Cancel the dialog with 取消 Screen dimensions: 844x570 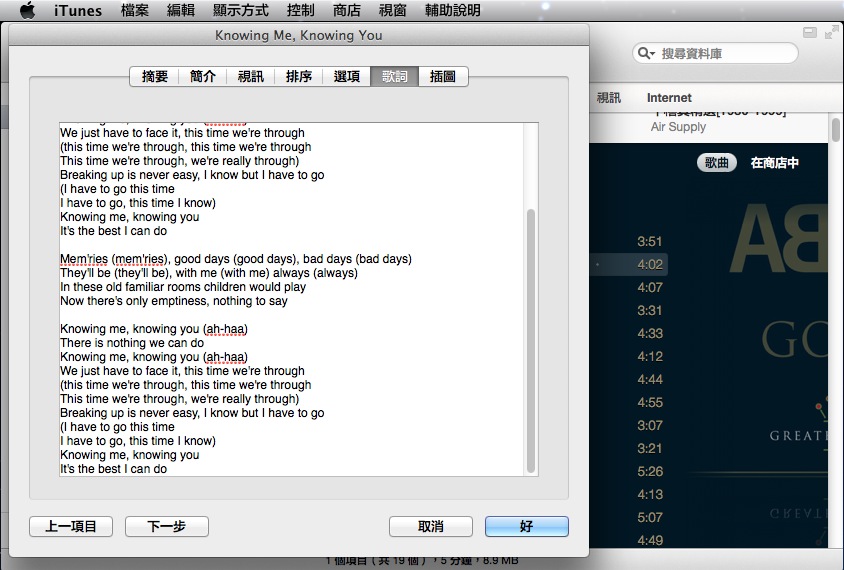tap(431, 526)
